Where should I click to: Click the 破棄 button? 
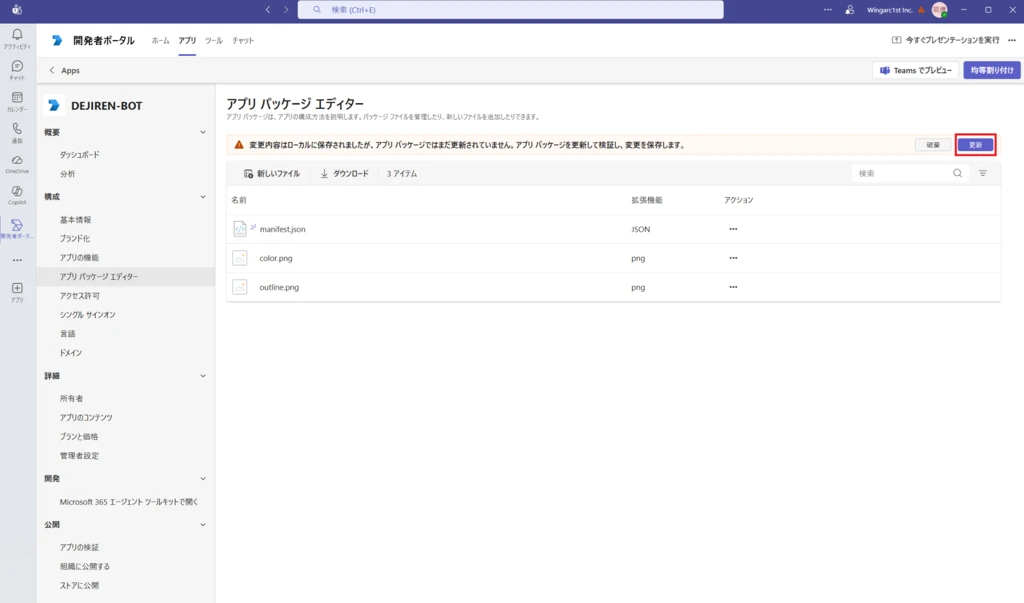[x=933, y=145]
